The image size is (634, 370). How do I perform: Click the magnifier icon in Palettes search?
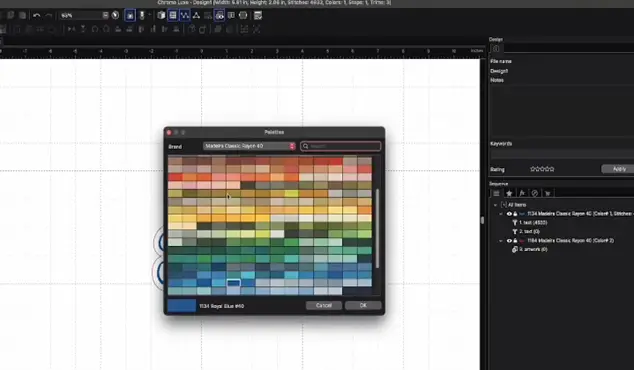click(x=306, y=146)
